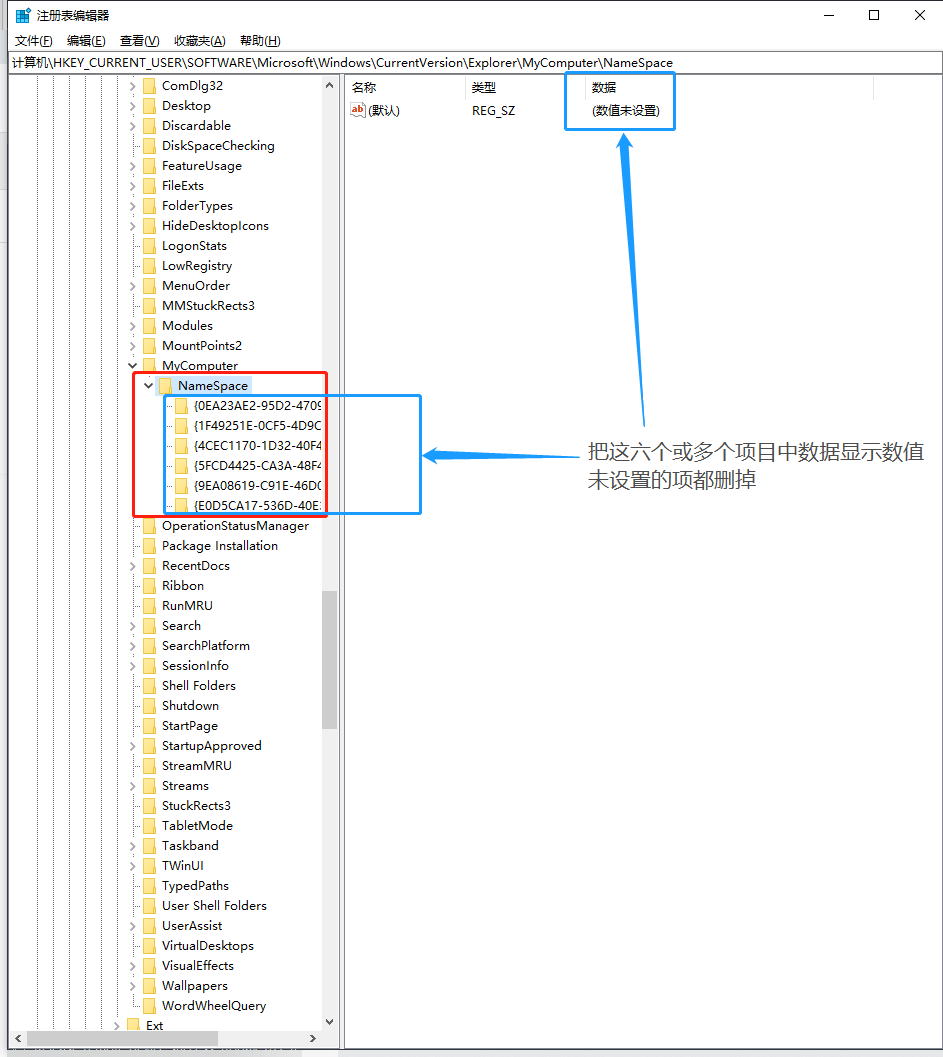Screen dimensions: 943x1057
Task: Expand the StartupApproved key
Action: (133, 746)
